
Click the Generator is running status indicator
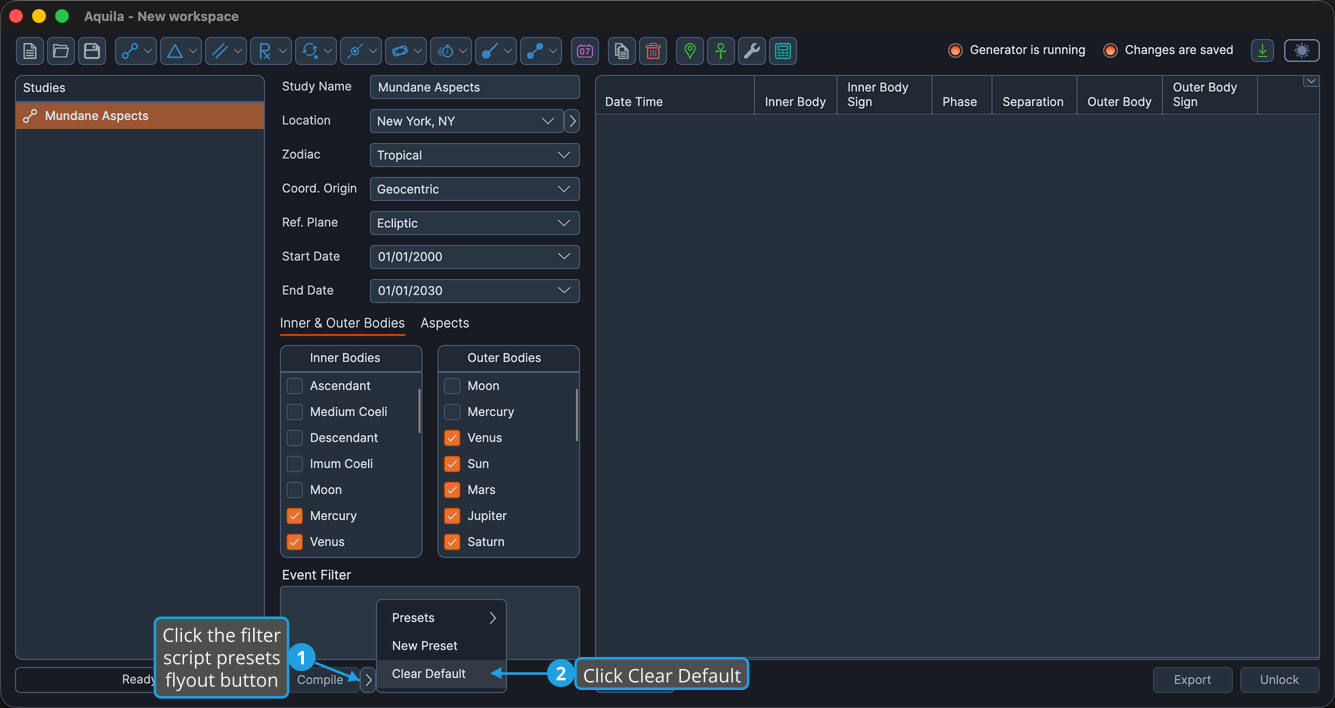(x=1016, y=50)
